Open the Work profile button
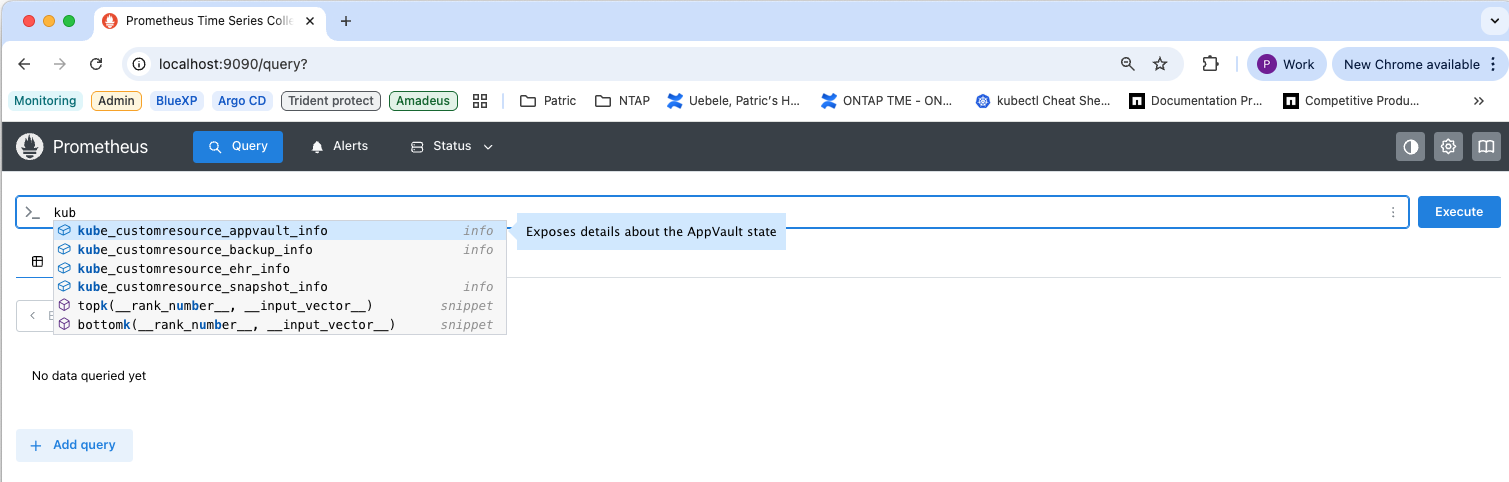The height and width of the screenshot is (482, 1509). click(1286, 64)
